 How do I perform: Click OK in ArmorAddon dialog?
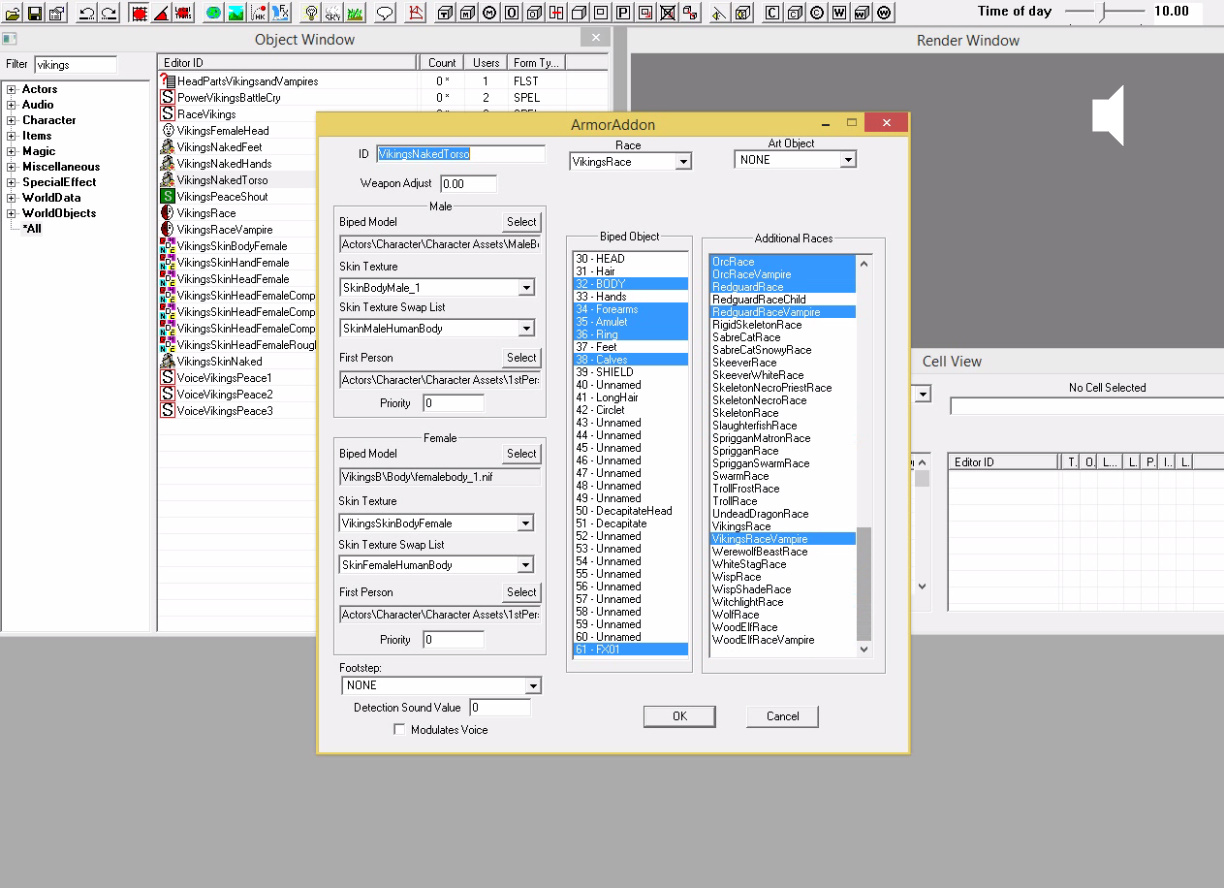pos(680,716)
